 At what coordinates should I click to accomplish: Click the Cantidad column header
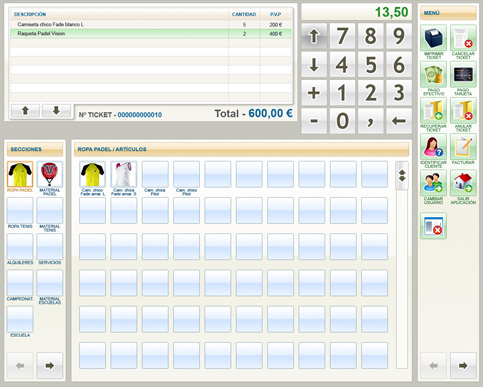244,14
